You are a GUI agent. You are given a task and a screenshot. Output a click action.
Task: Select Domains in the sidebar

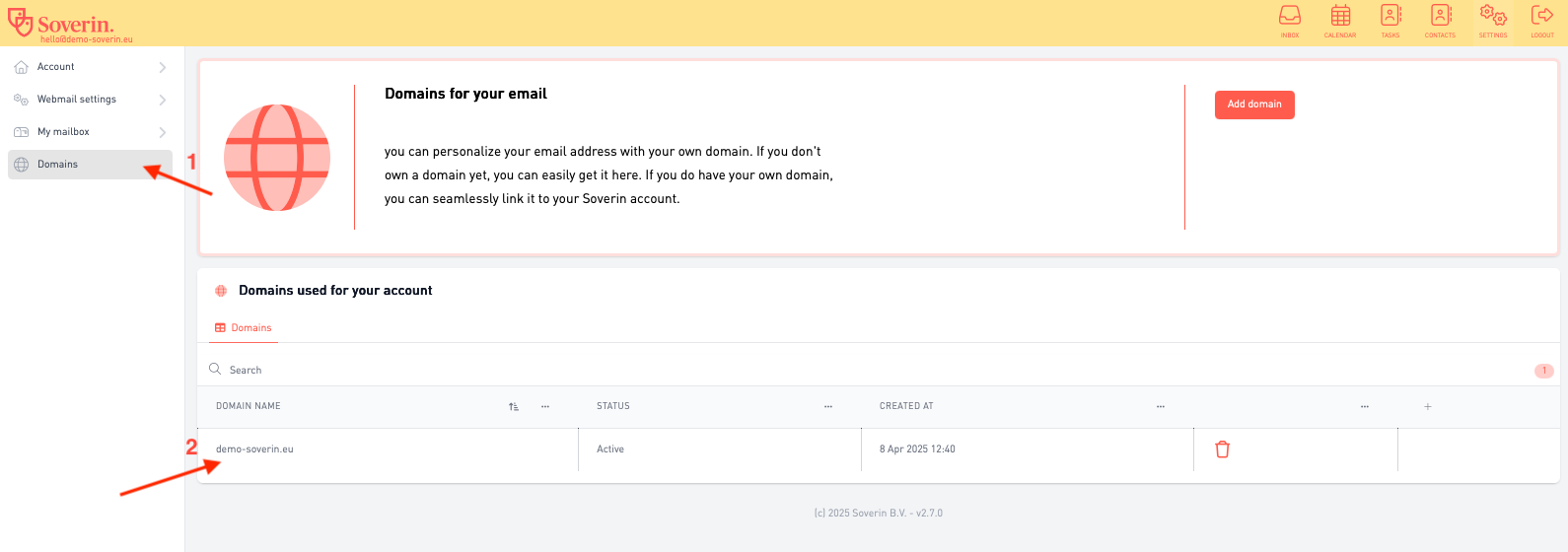[89, 165]
